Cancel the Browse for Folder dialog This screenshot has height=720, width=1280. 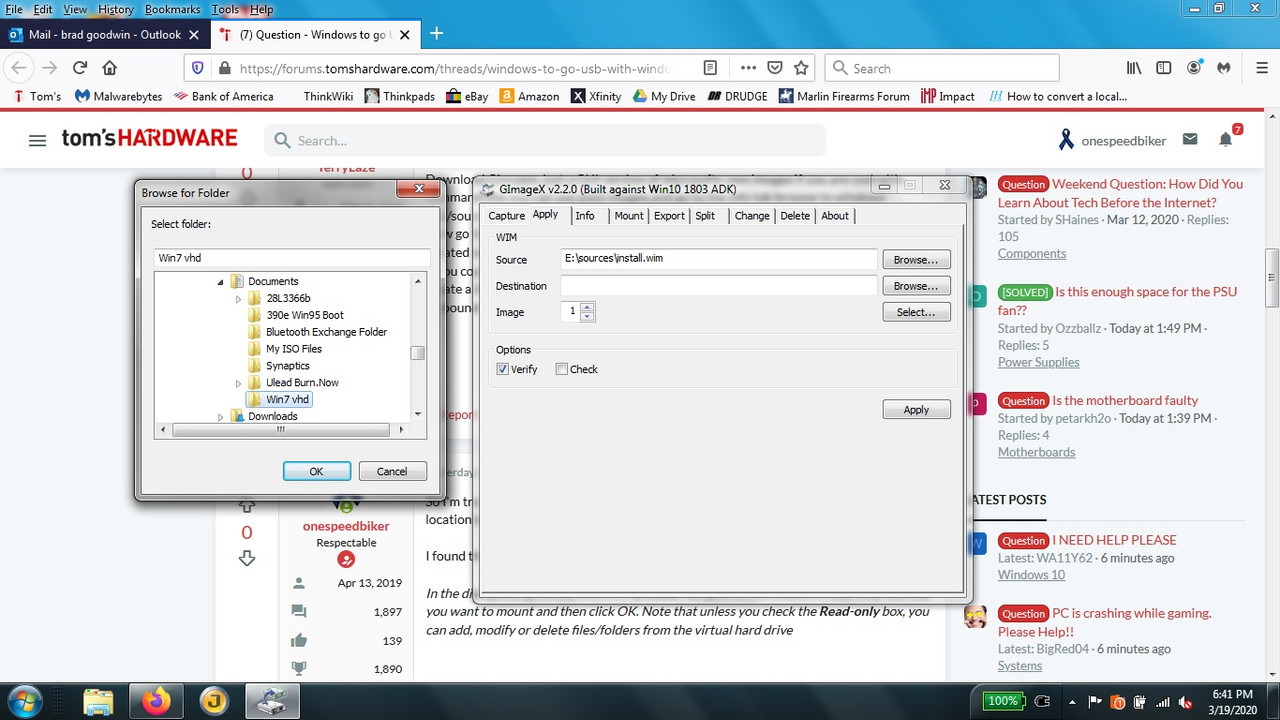[392, 472]
